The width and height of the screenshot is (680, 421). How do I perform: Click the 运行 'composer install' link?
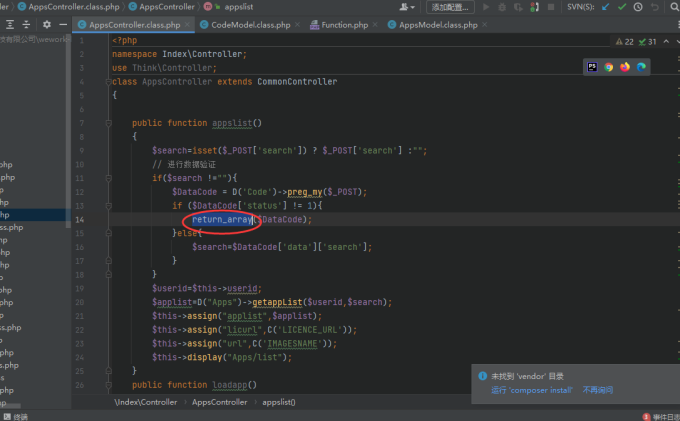(532, 390)
